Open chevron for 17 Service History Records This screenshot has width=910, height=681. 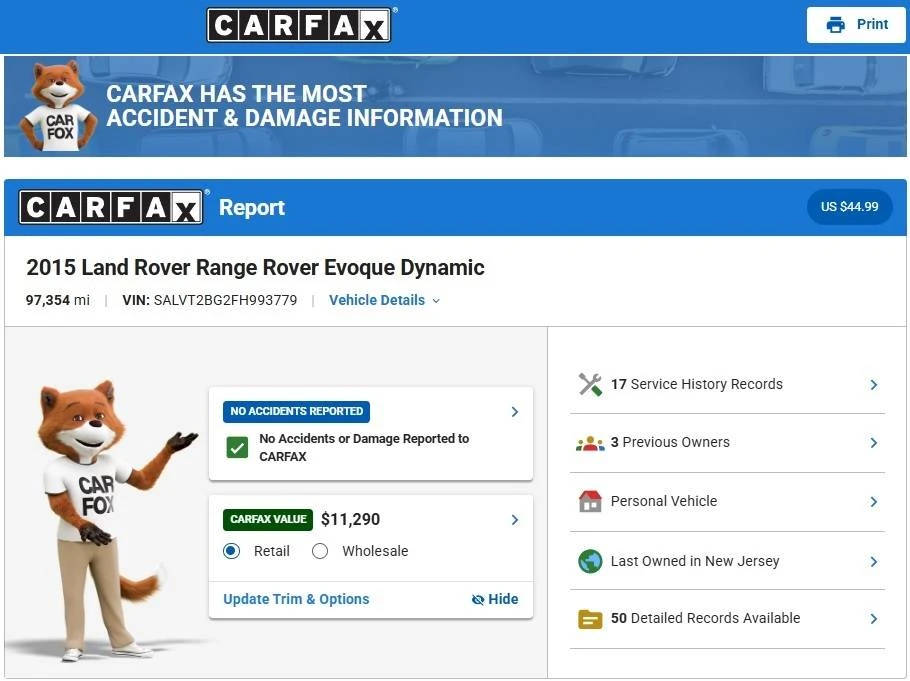coord(873,385)
